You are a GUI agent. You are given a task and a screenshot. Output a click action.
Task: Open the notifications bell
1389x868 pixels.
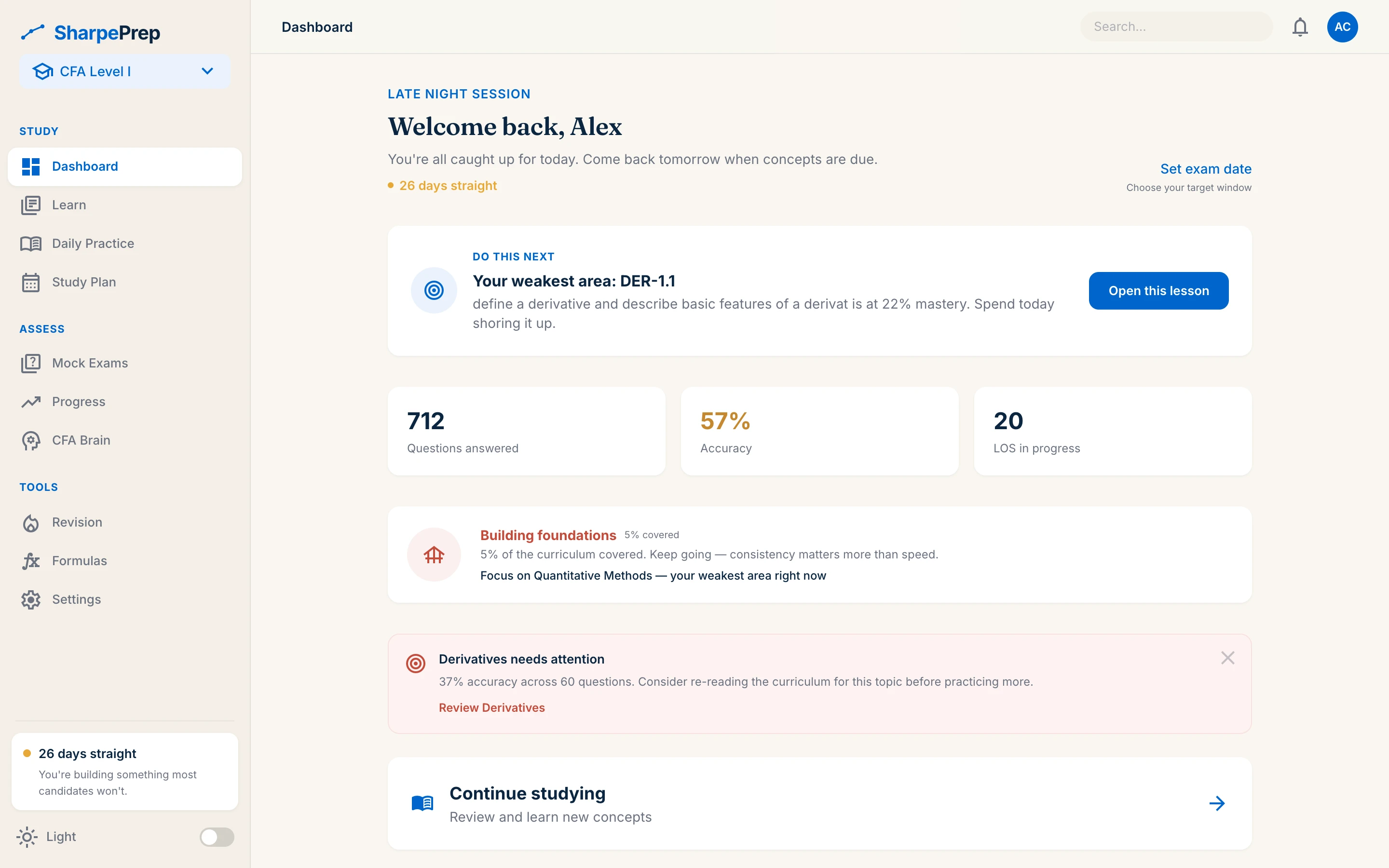point(1299,27)
